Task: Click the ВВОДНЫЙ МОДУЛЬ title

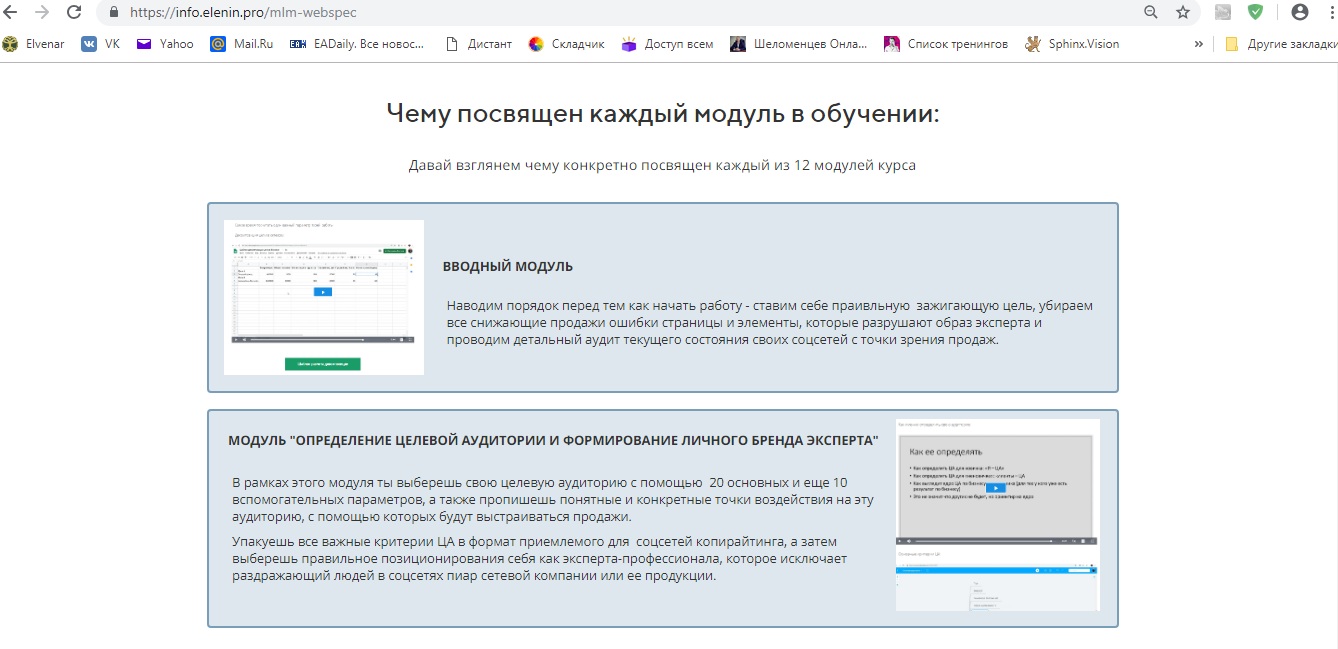Action: click(x=508, y=266)
